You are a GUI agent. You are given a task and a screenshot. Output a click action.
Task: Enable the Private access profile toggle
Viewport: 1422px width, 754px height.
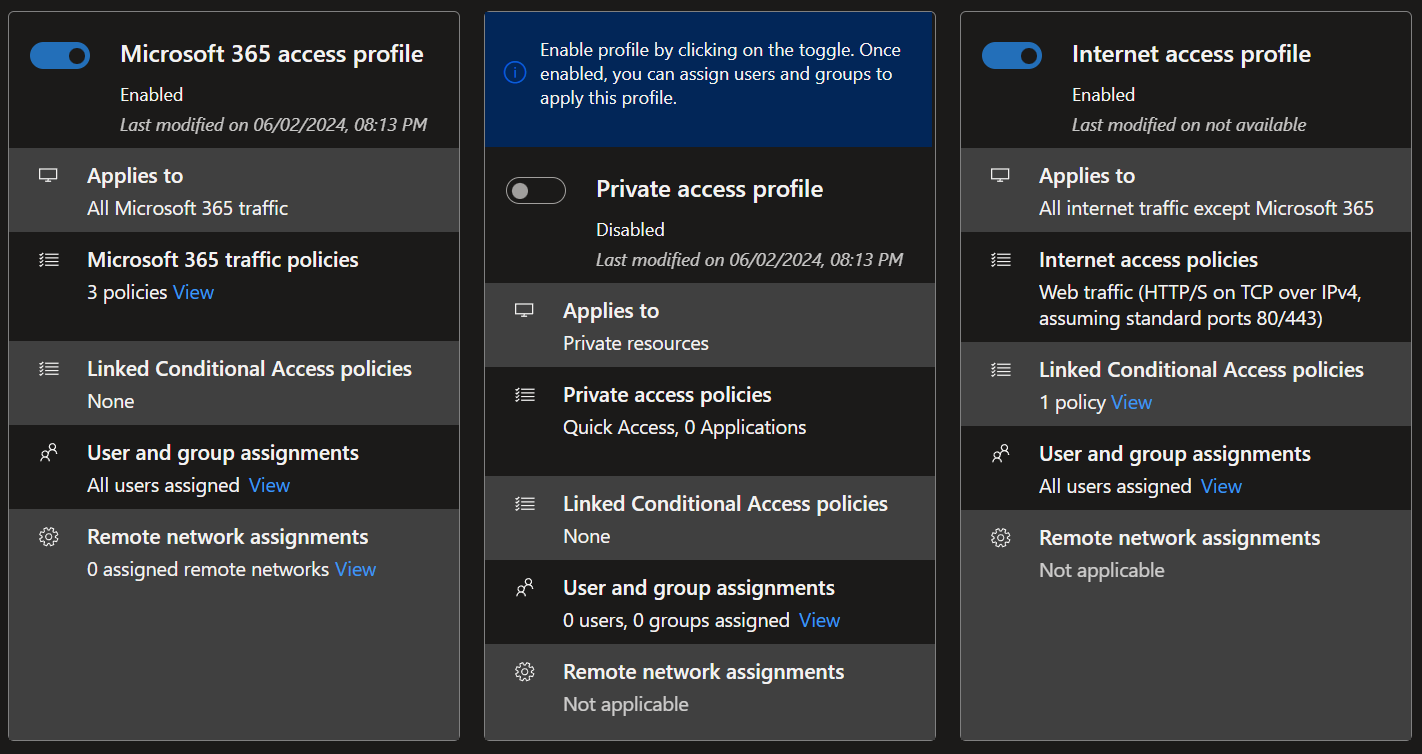pyautogui.click(x=536, y=190)
